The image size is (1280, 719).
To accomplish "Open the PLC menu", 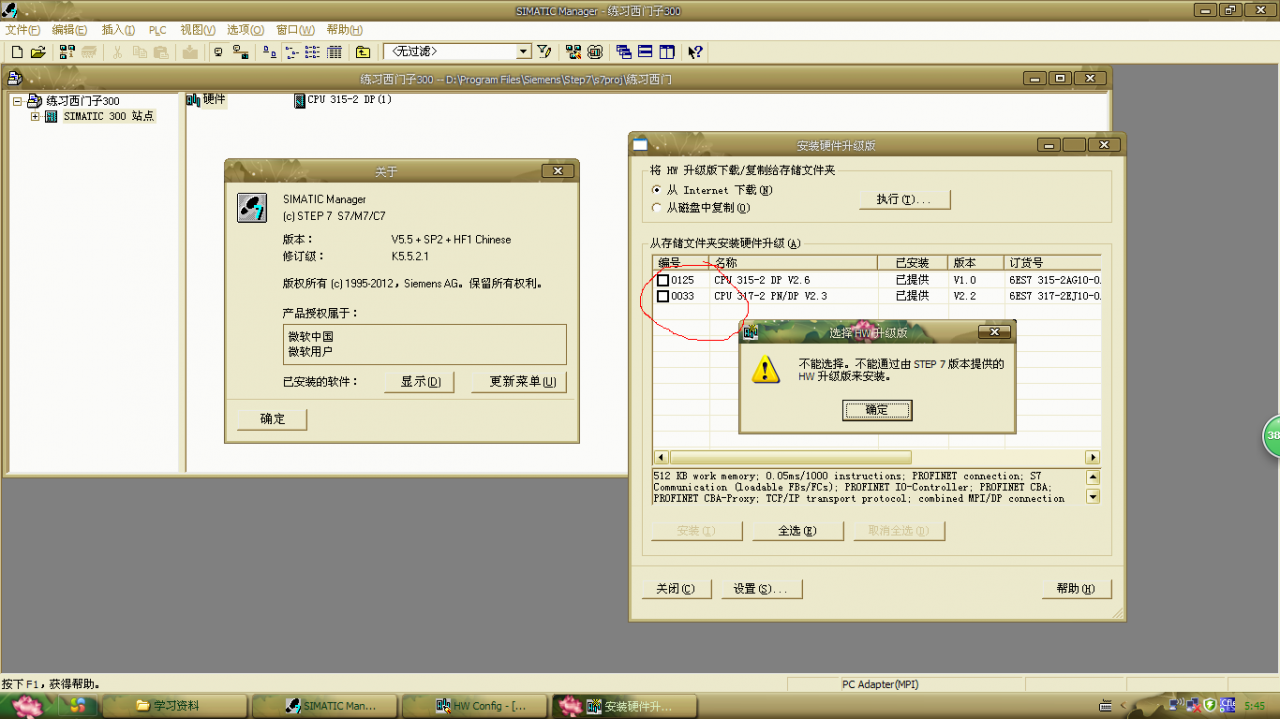I will [x=158, y=30].
